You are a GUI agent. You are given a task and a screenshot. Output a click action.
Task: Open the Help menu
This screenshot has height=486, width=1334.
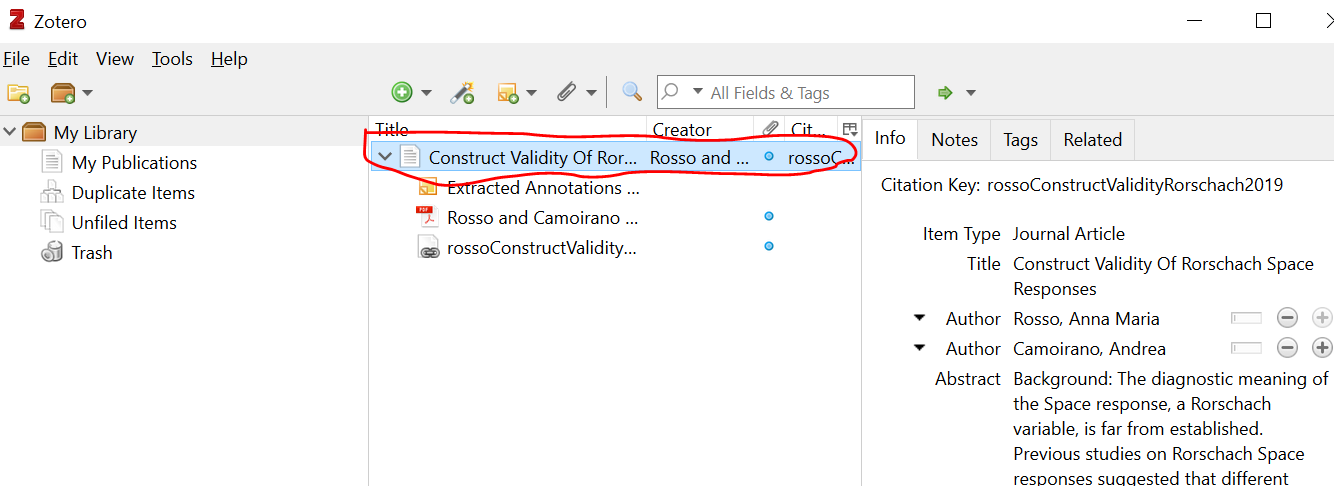[x=229, y=59]
